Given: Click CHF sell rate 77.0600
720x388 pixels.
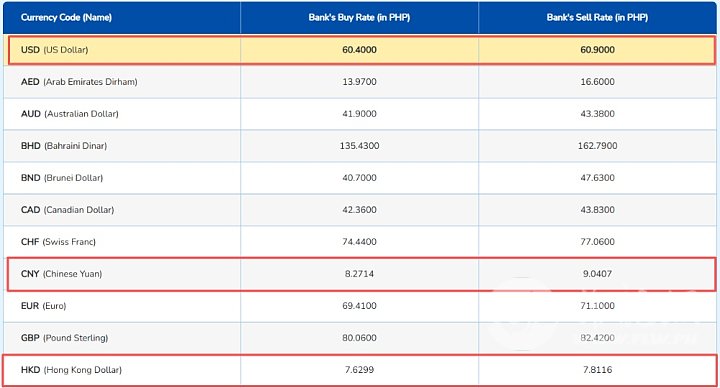Looking at the screenshot, I should [x=597, y=242].
